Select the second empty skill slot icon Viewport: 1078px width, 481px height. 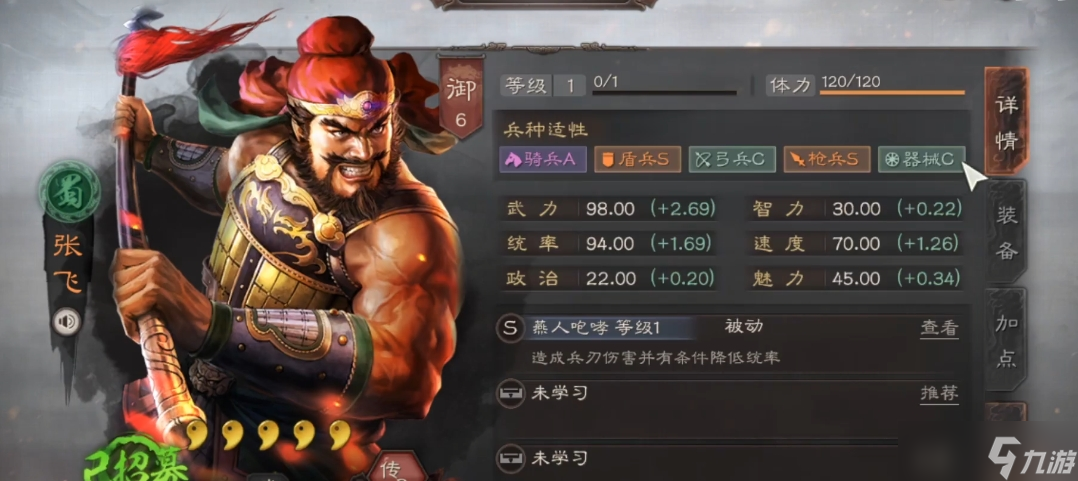[x=509, y=458]
